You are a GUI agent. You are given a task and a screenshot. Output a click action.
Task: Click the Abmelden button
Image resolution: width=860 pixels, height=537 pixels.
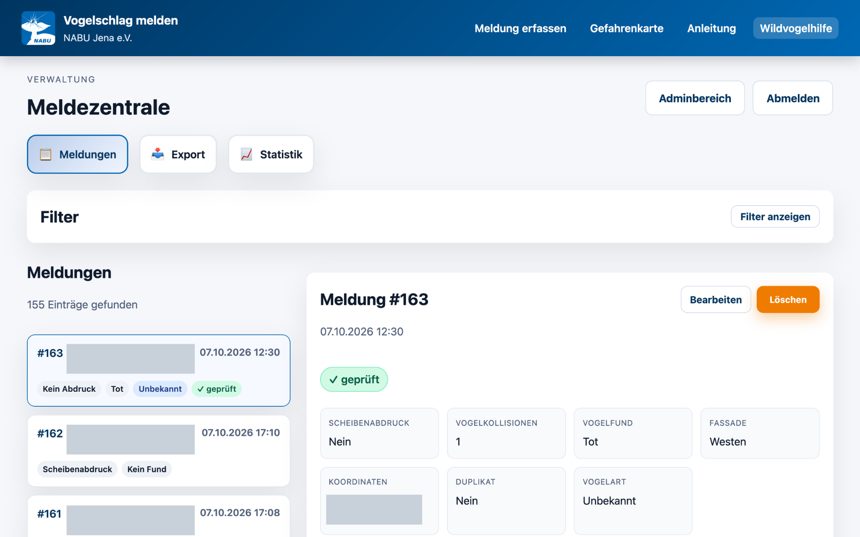[793, 98]
